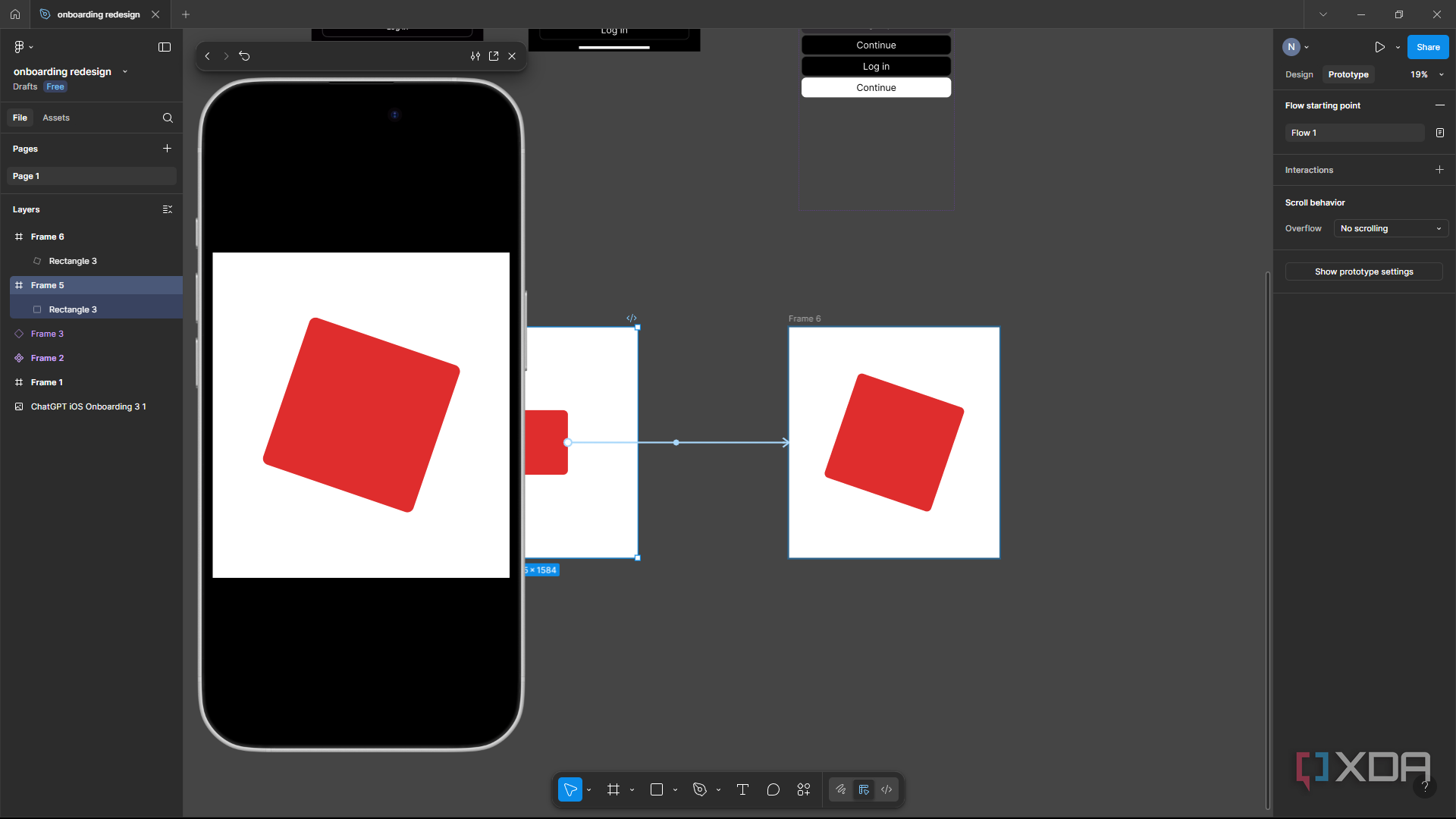
Task: Open present options dropdown arrow
Action: pyautogui.click(x=1398, y=47)
